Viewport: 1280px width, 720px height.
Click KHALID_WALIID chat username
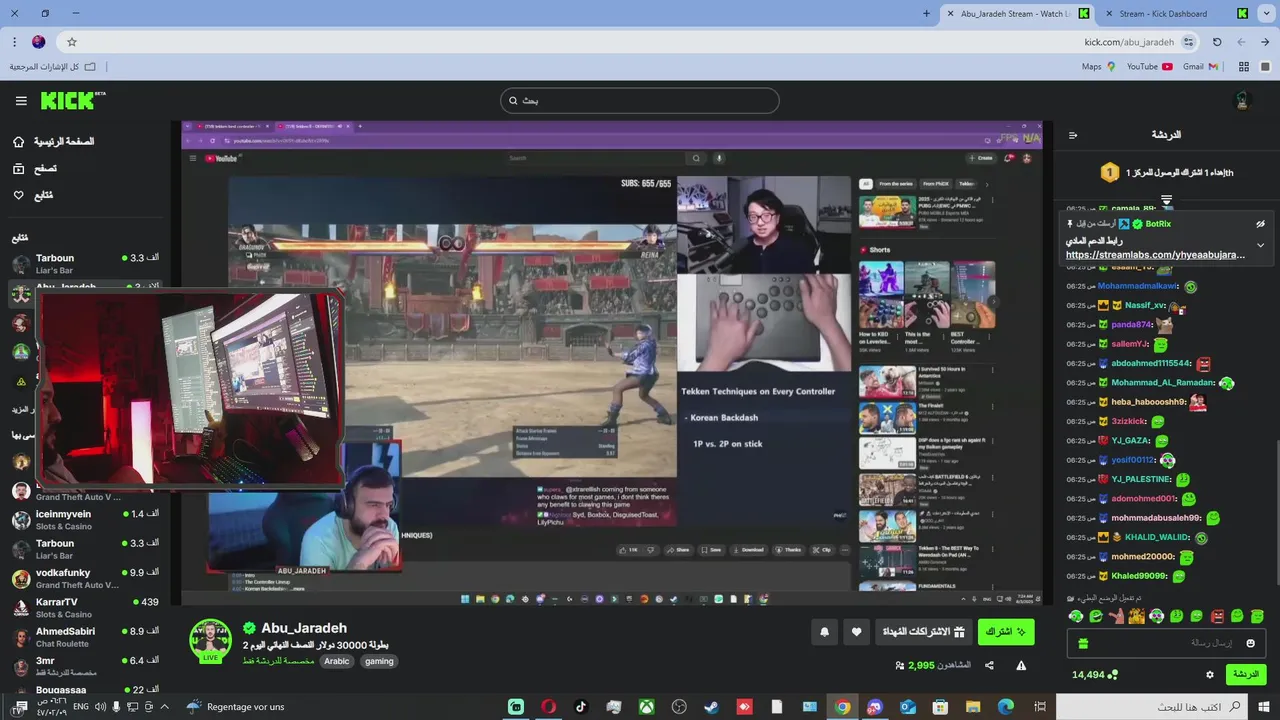(x=1156, y=538)
